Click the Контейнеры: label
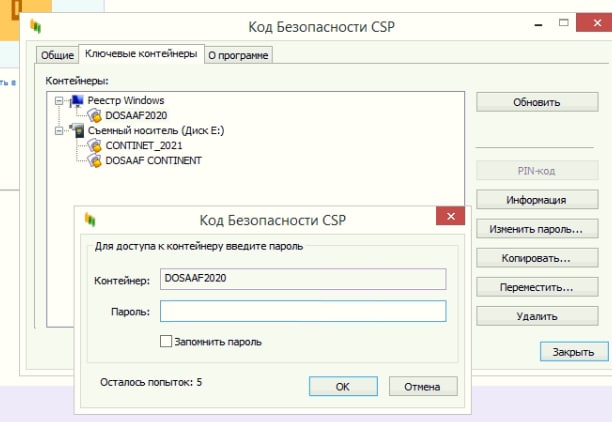 [x=77, y=81]
